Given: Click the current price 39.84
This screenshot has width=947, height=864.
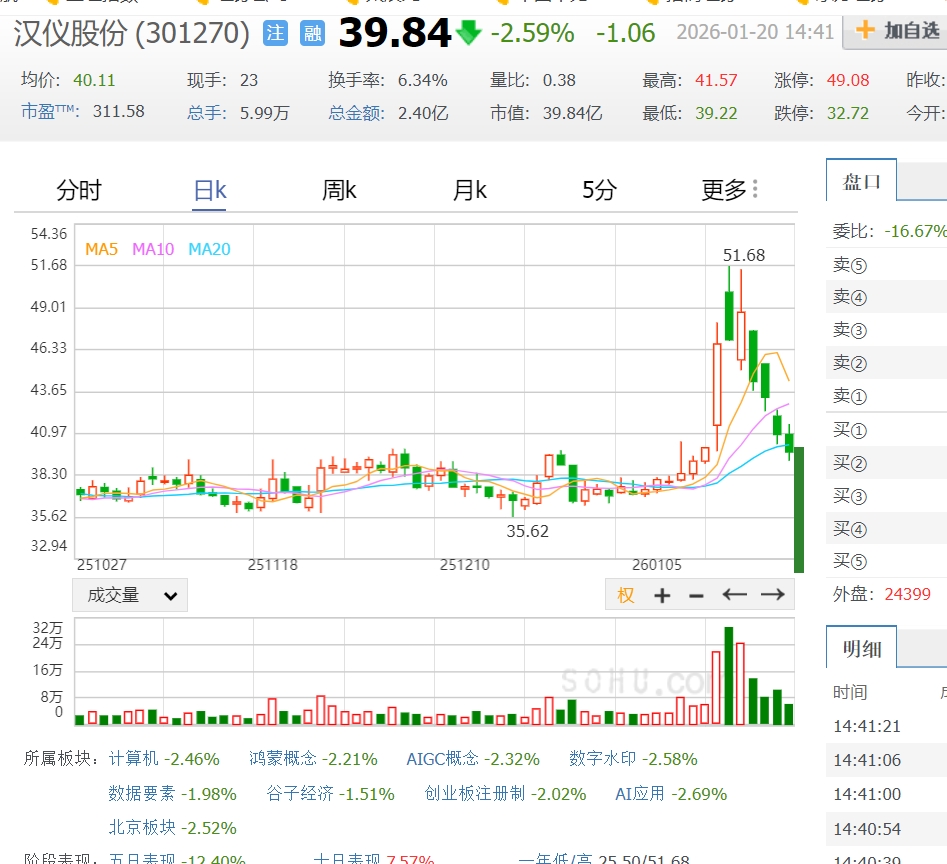Looking at the screenshot, I should pos(395,33).
